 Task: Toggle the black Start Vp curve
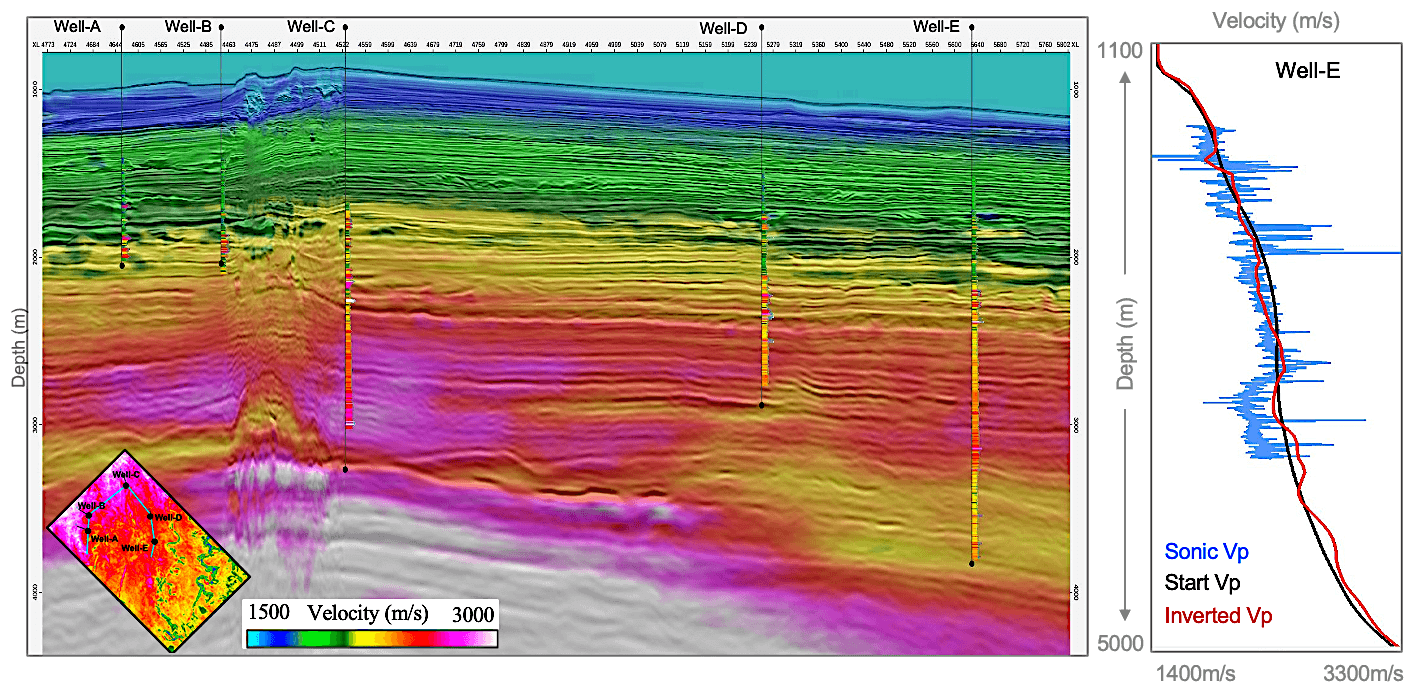1203,583
